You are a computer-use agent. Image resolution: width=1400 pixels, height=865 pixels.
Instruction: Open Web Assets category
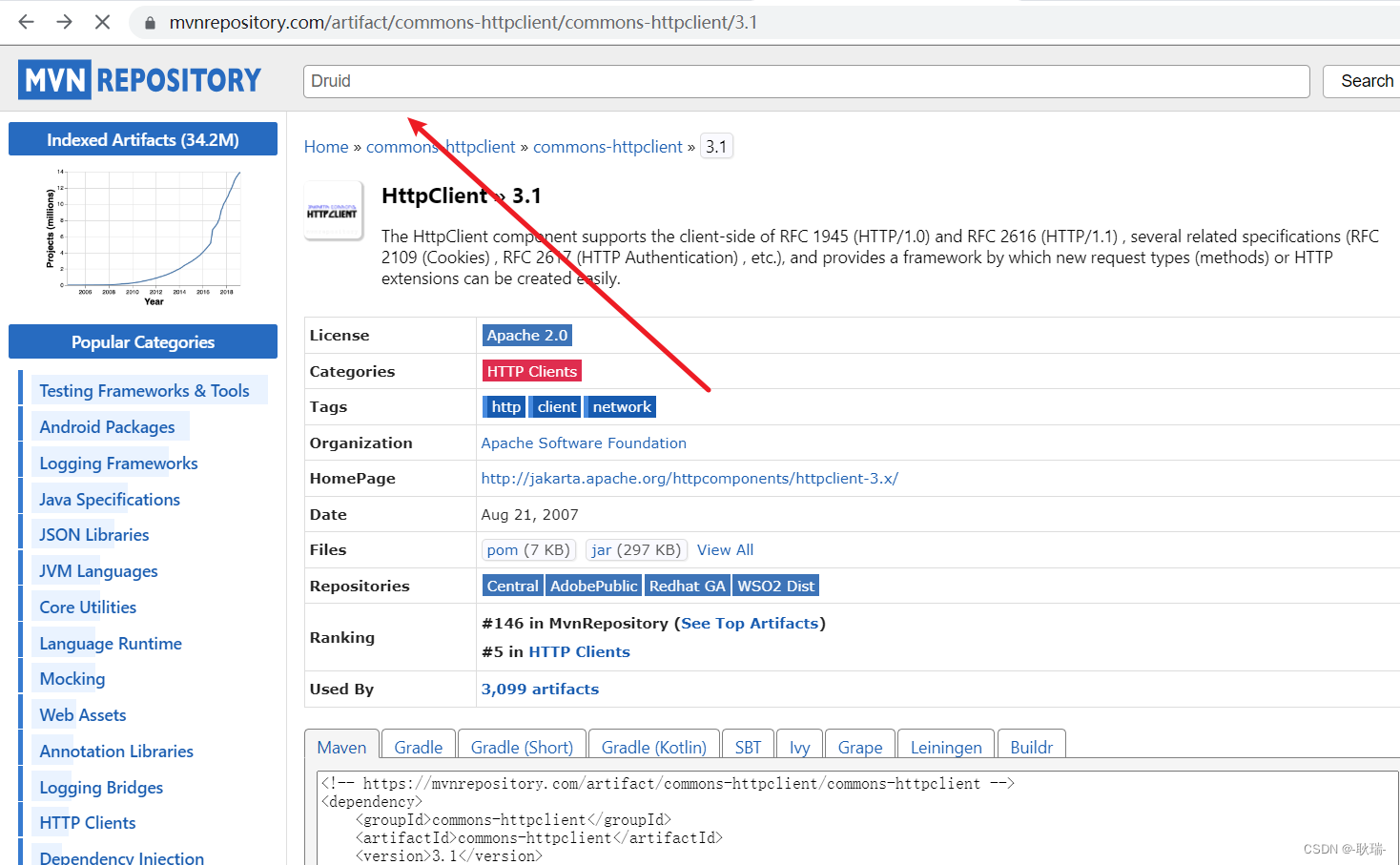83,715
